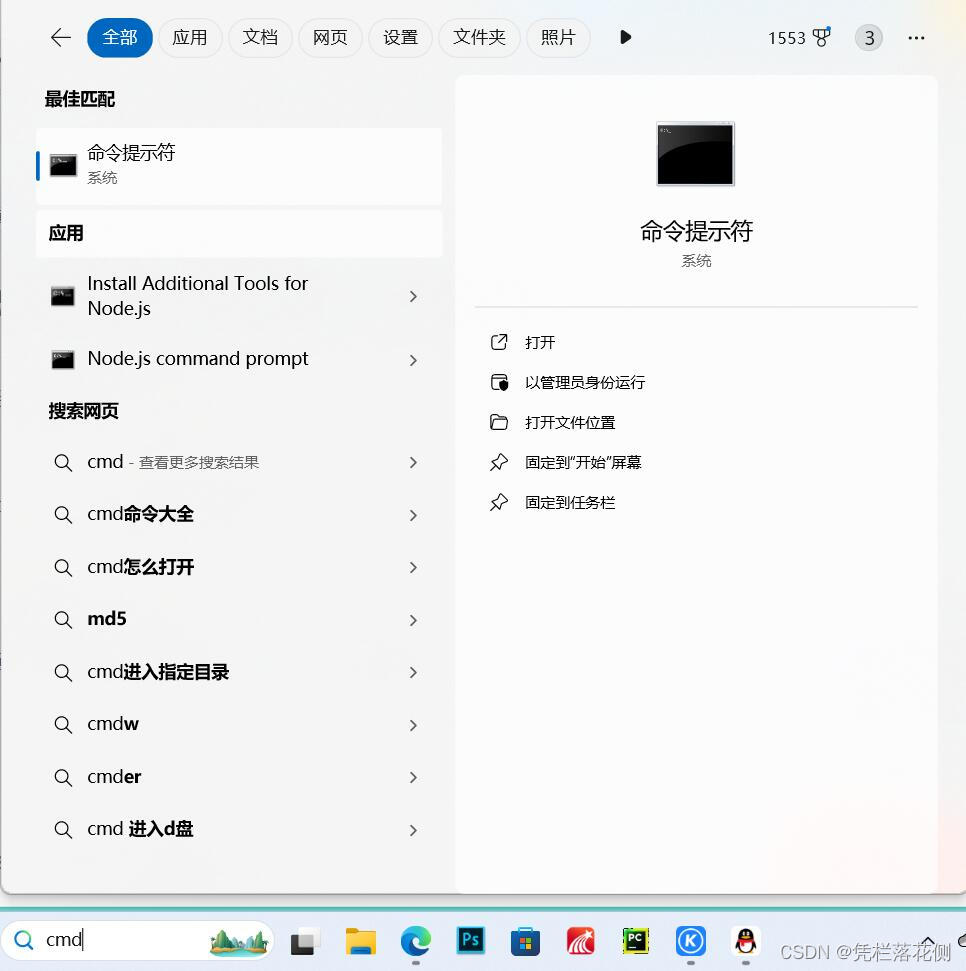Click the taskbar search box containing cmd
The width and height of the screenshot is (966, 971).
tap(137, 940)
